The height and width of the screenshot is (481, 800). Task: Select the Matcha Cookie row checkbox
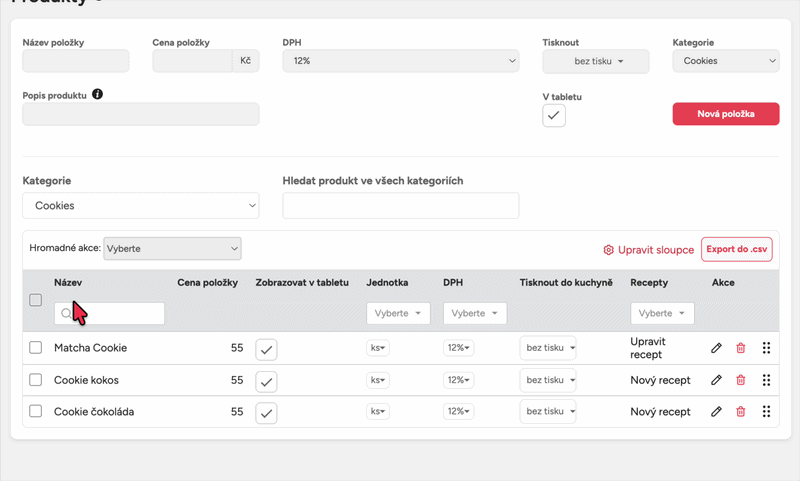(x=36, y=348)
